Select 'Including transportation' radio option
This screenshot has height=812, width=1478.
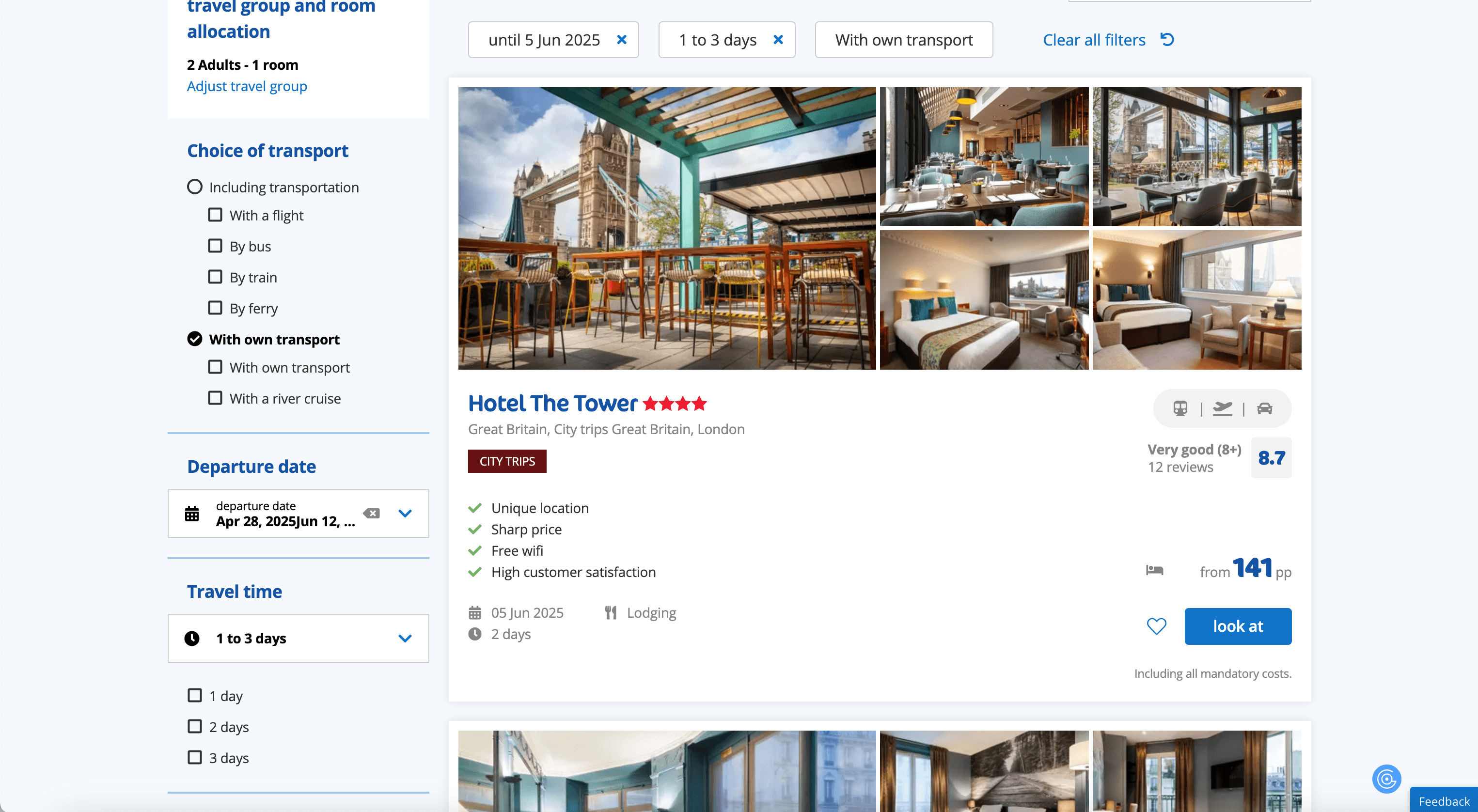tap(195, 187)
